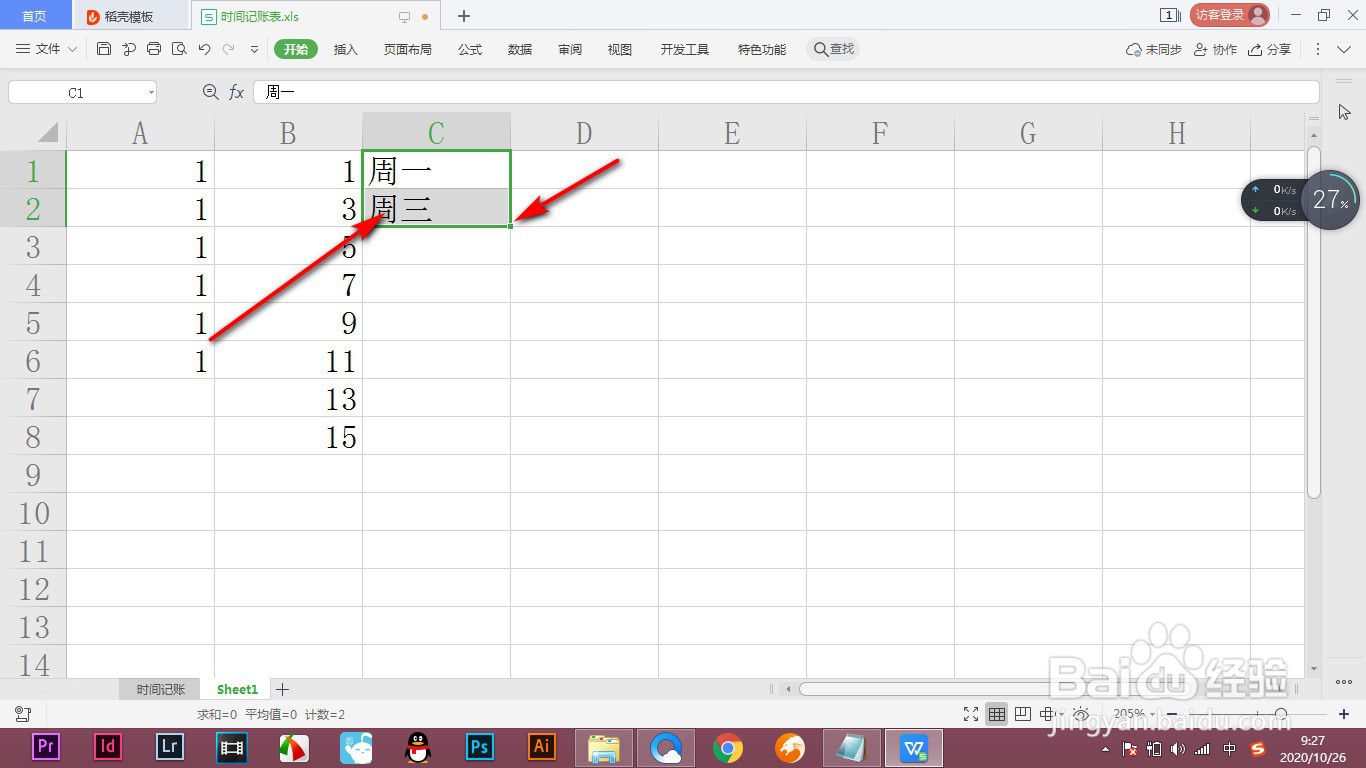Click cell B8 containing 15

(288, 436)
